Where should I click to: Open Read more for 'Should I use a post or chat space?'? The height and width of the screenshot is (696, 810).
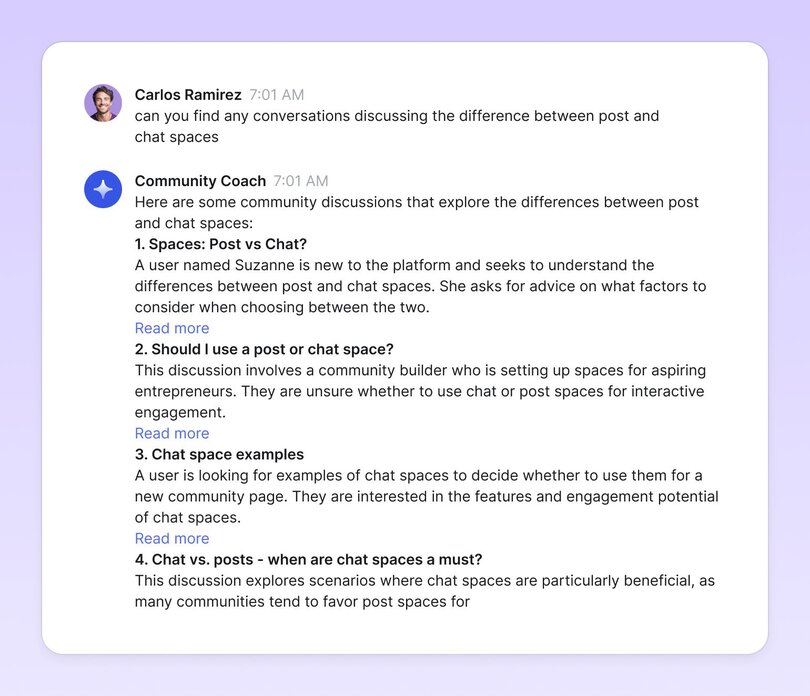(x=171, y=433)
